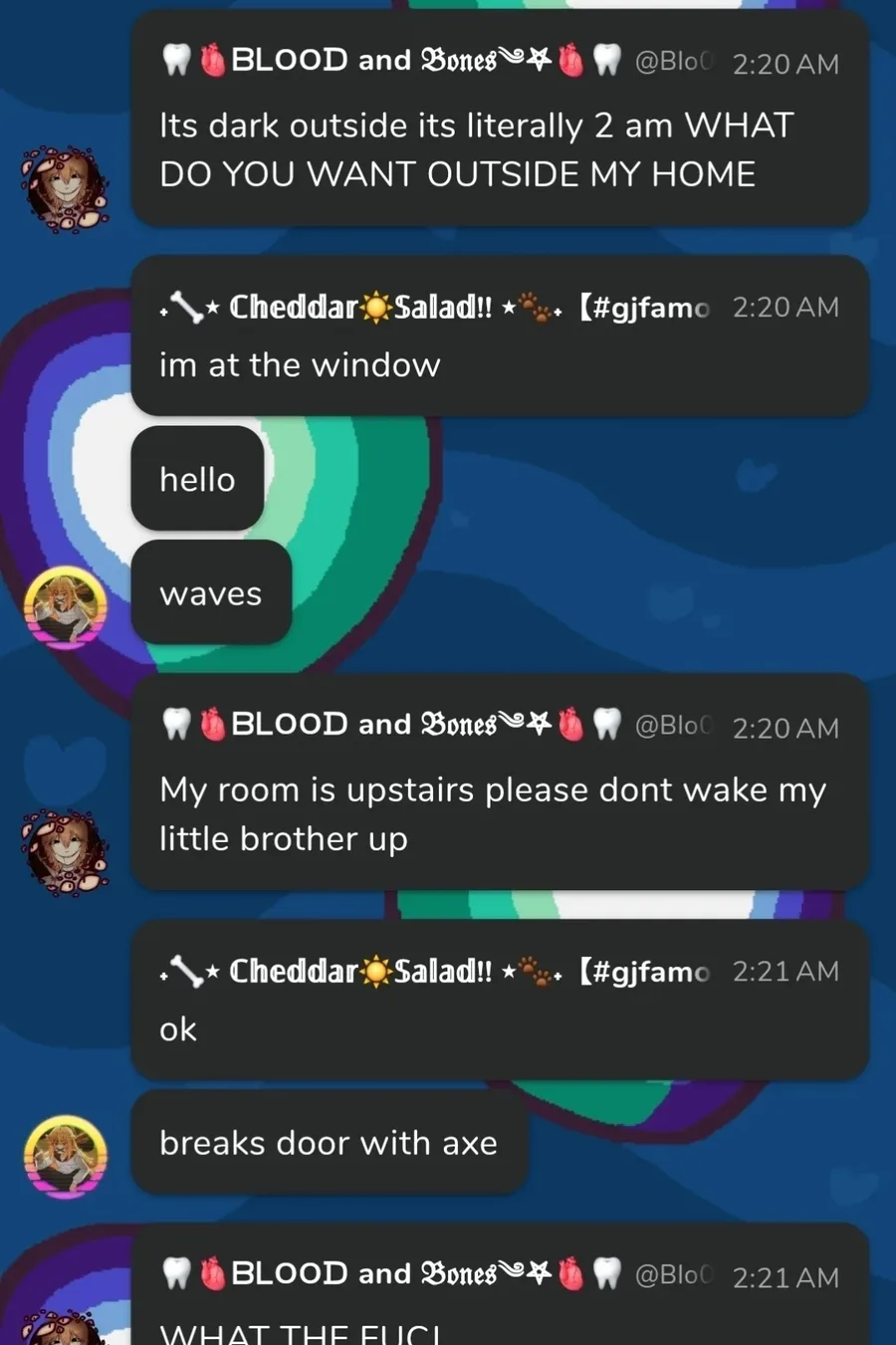Tap BLOOD and Bones avatar beside little brother message
The image size is (896, 1345).
[66, 852]
